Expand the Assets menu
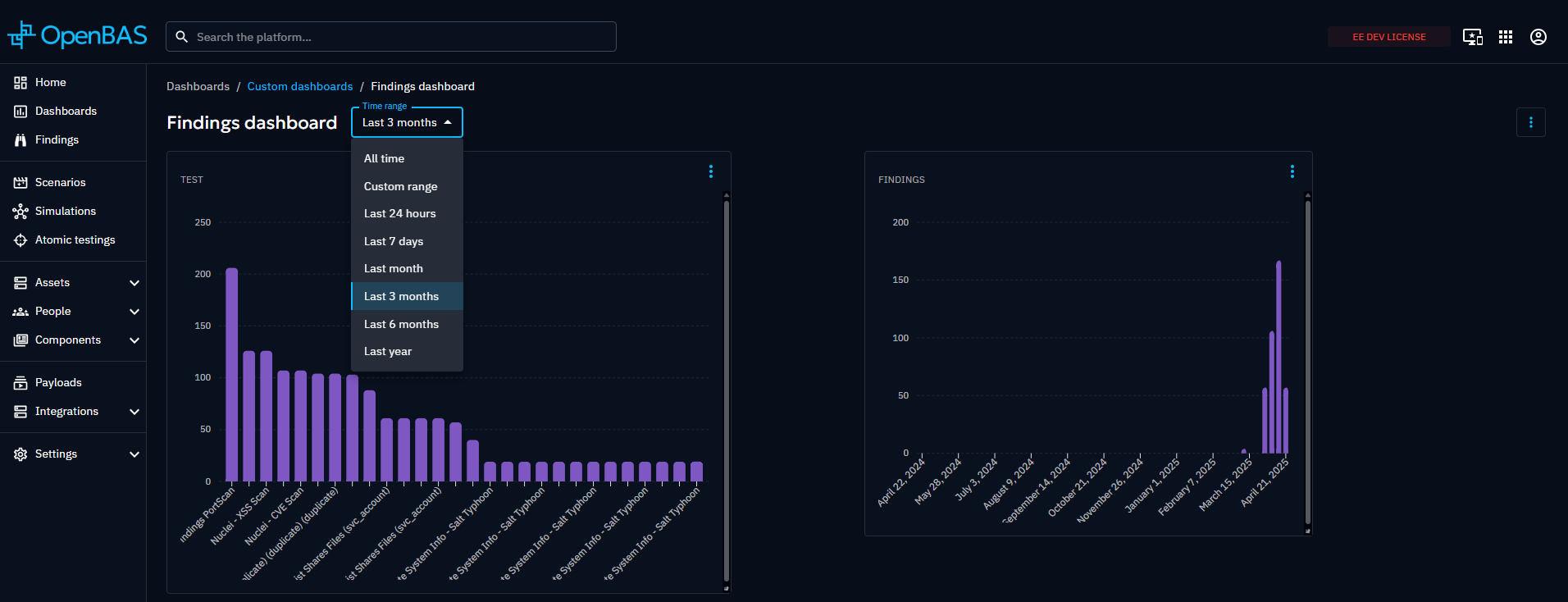This screenshot has width=1568, height=602. coord(134,283)
